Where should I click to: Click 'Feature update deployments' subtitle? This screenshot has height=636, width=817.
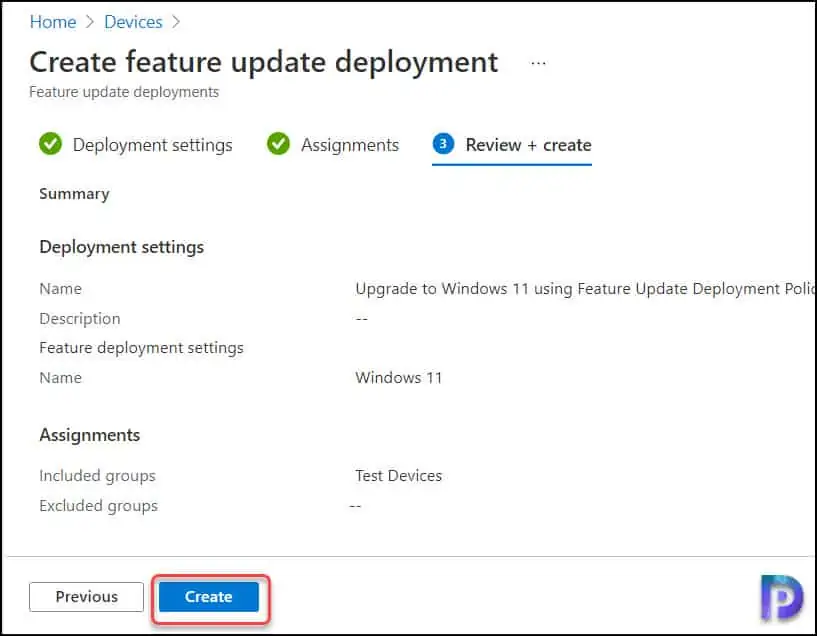pyautogui.click(x=124, y=92)
